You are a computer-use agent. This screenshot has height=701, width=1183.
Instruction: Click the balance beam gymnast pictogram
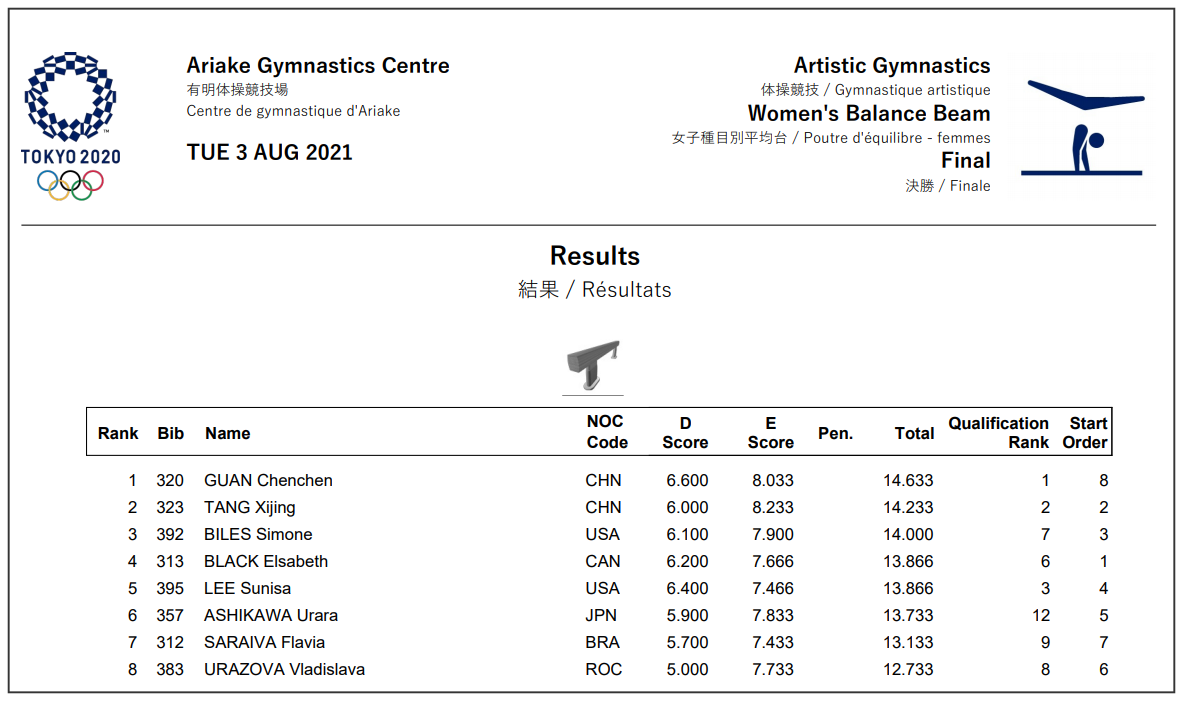[1083, 127]
